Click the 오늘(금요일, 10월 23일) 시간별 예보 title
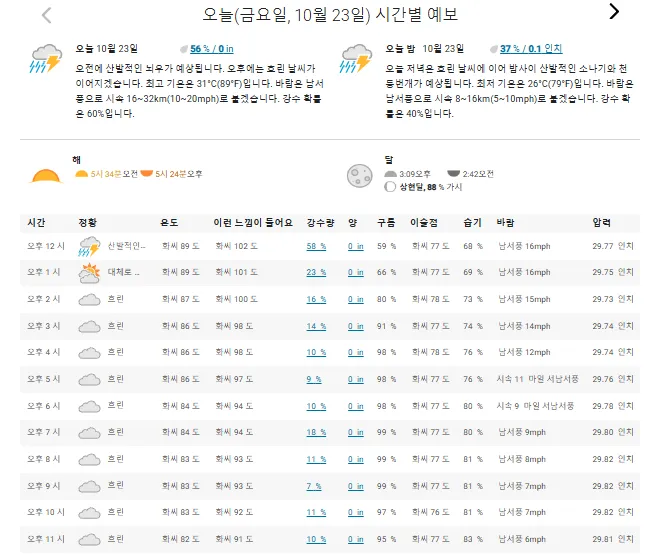 point(330,15)
